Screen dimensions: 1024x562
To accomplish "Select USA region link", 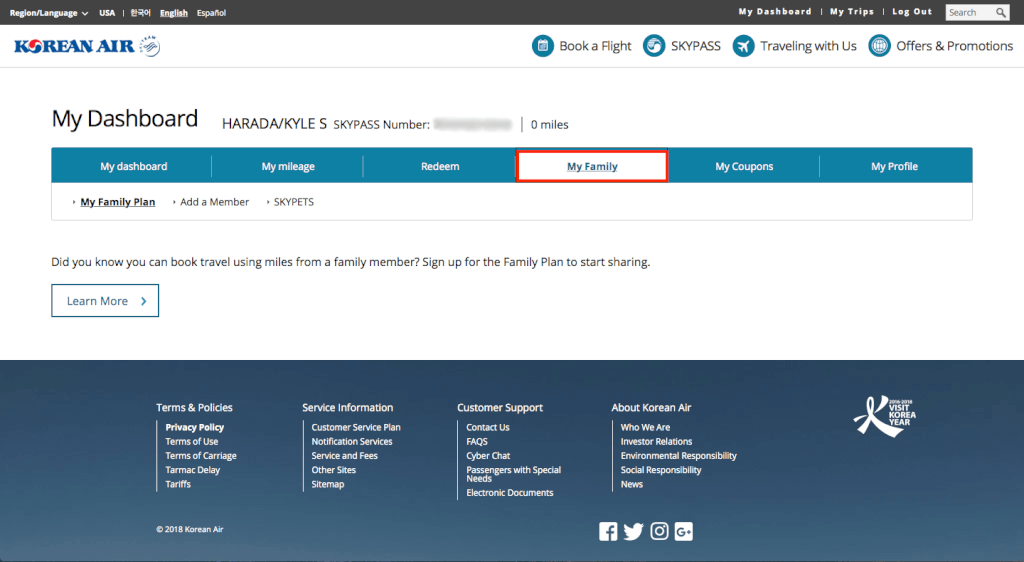I will [x=107, y=12].
